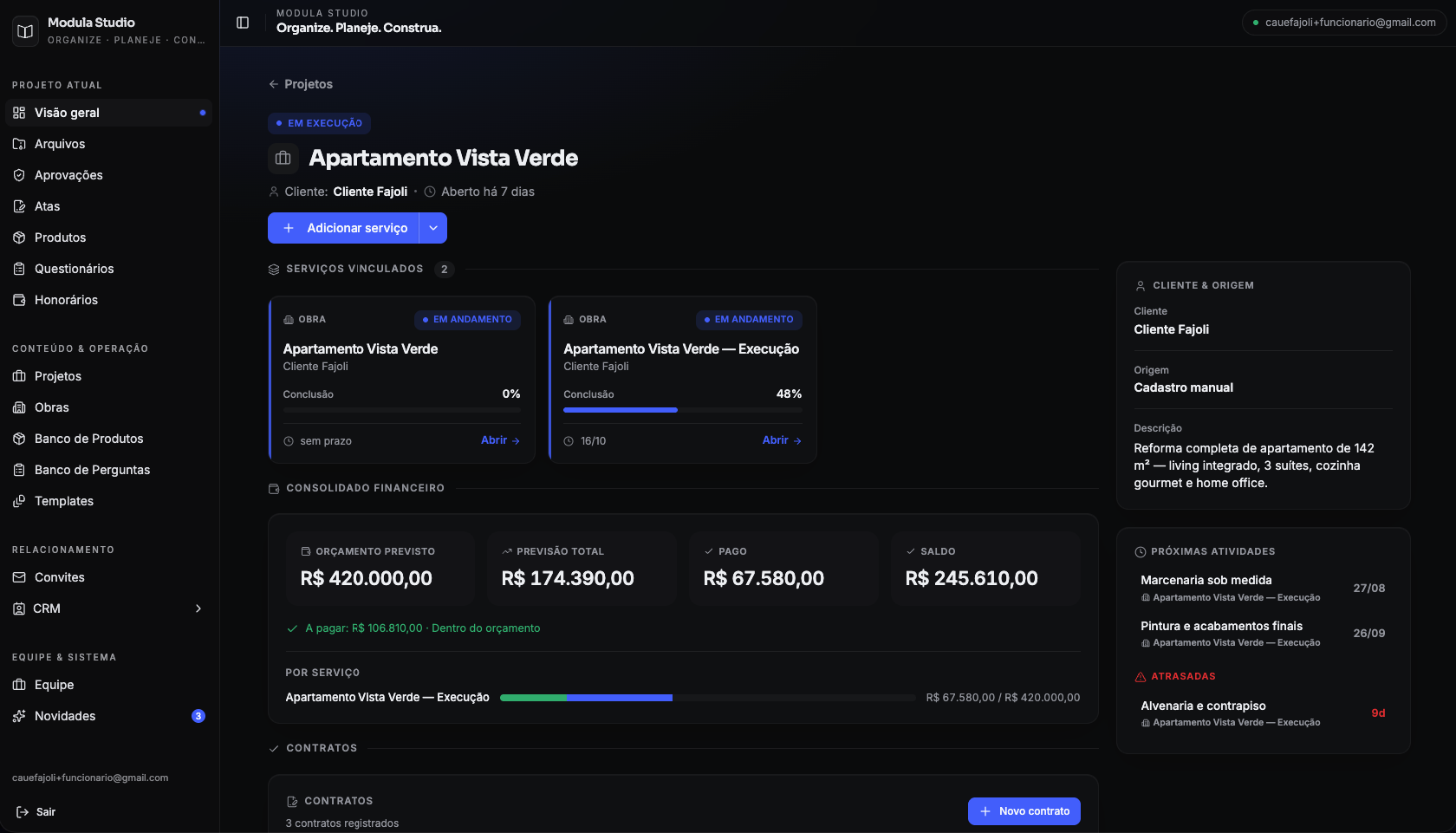Click the Novidades badge showing 3
The image size is (1456, 833).
198,716
